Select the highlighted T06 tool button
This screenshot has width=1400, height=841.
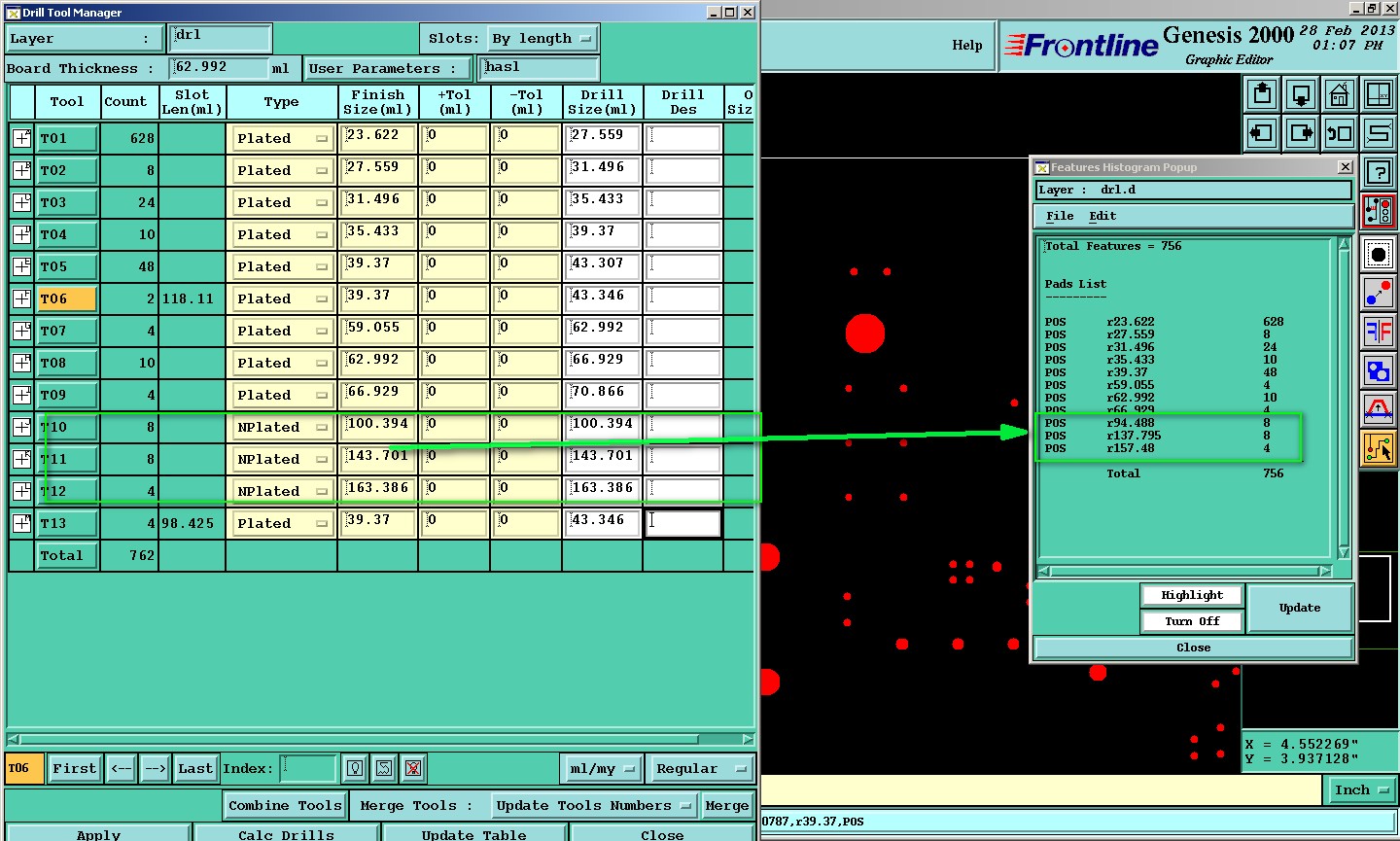tap(67, 298)
